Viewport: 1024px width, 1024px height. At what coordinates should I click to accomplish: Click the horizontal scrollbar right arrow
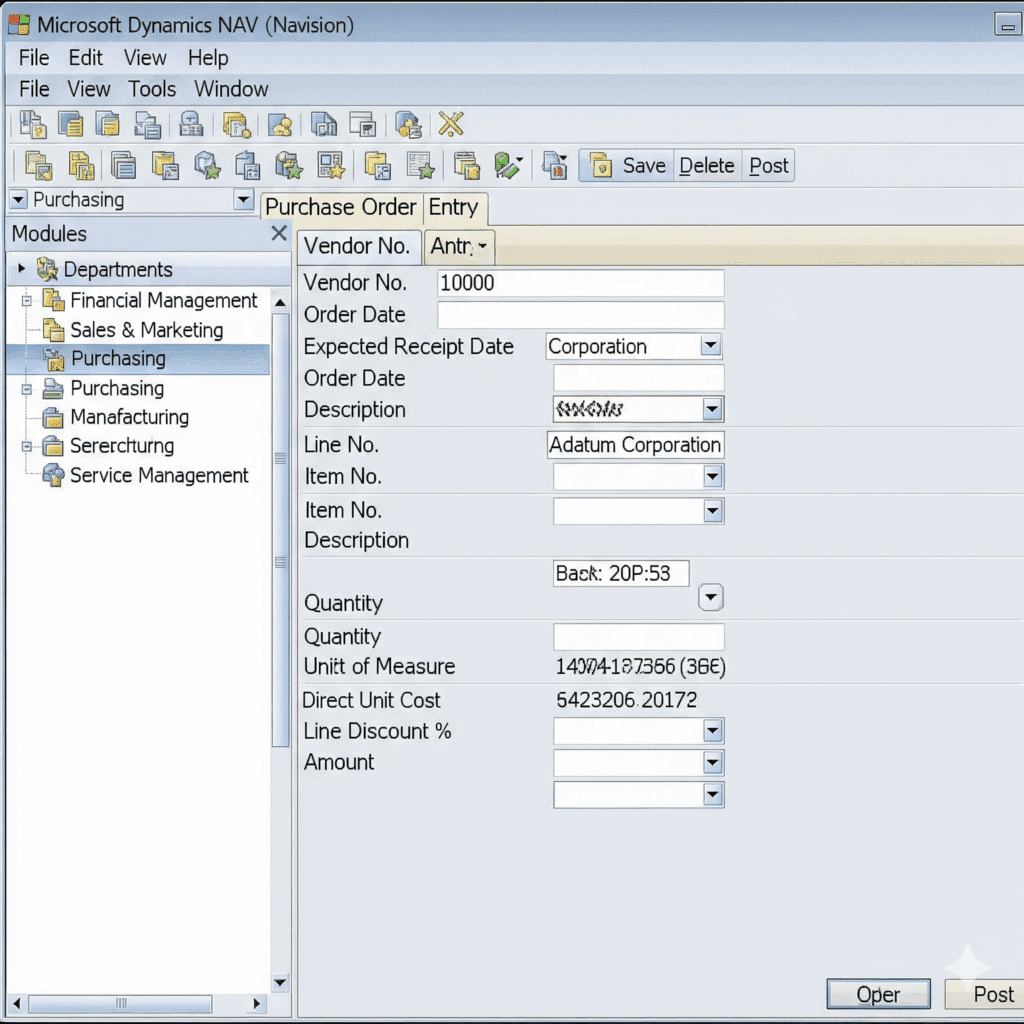[256, 1003]
